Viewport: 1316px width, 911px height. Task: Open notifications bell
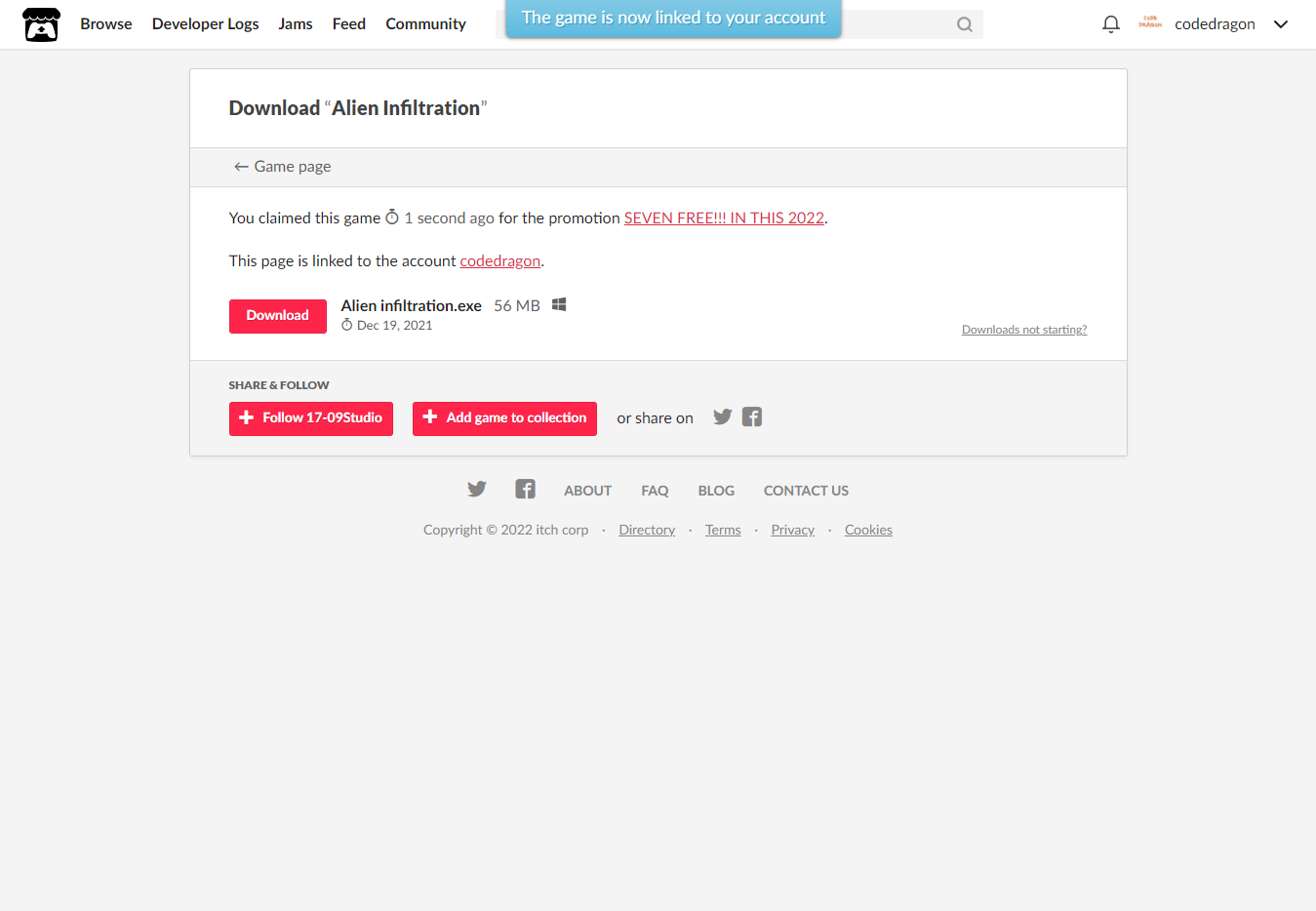1111,24
